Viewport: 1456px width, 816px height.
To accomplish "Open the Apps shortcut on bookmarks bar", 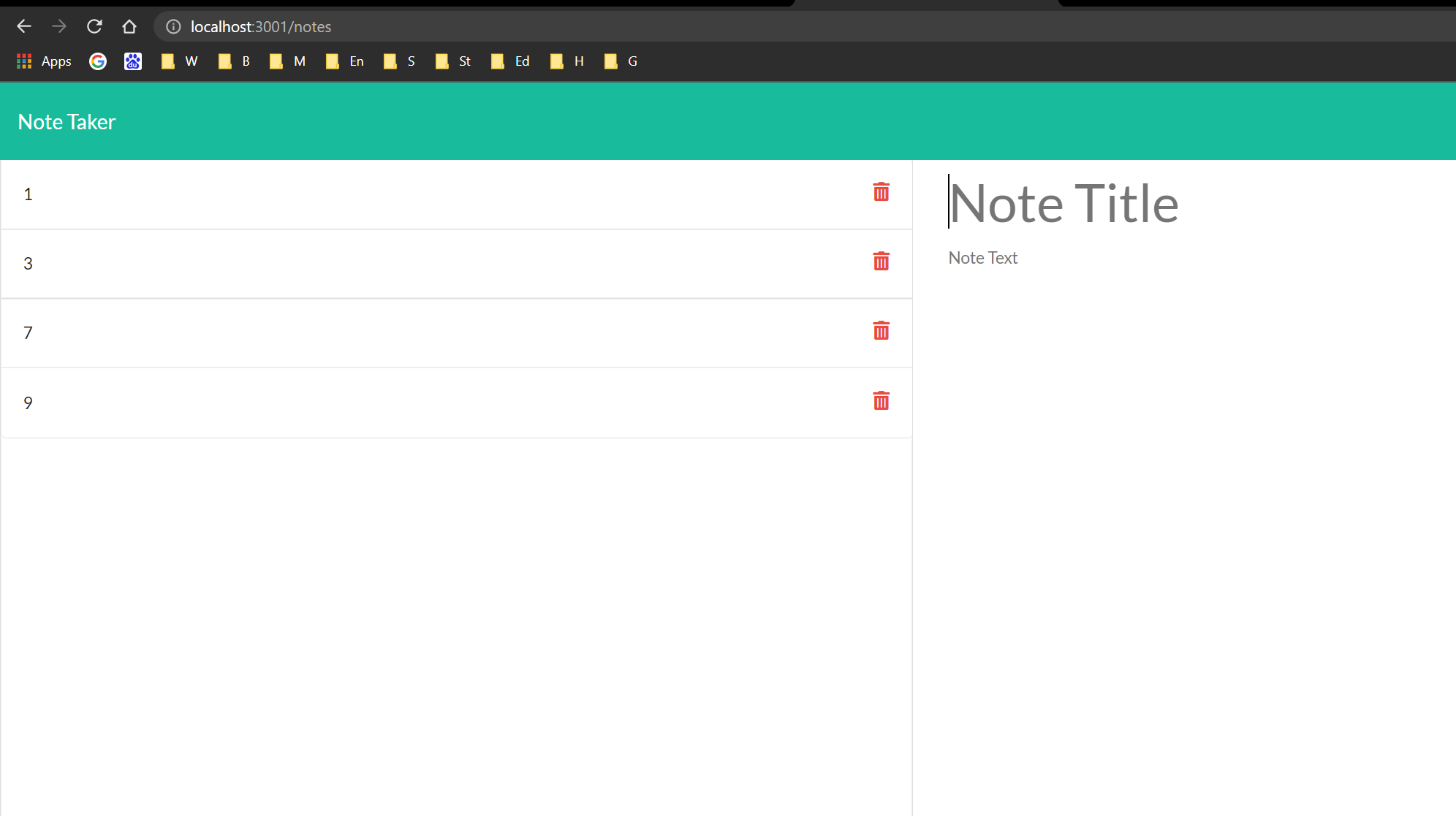I will pyautogui.click(x=44, y=61).
